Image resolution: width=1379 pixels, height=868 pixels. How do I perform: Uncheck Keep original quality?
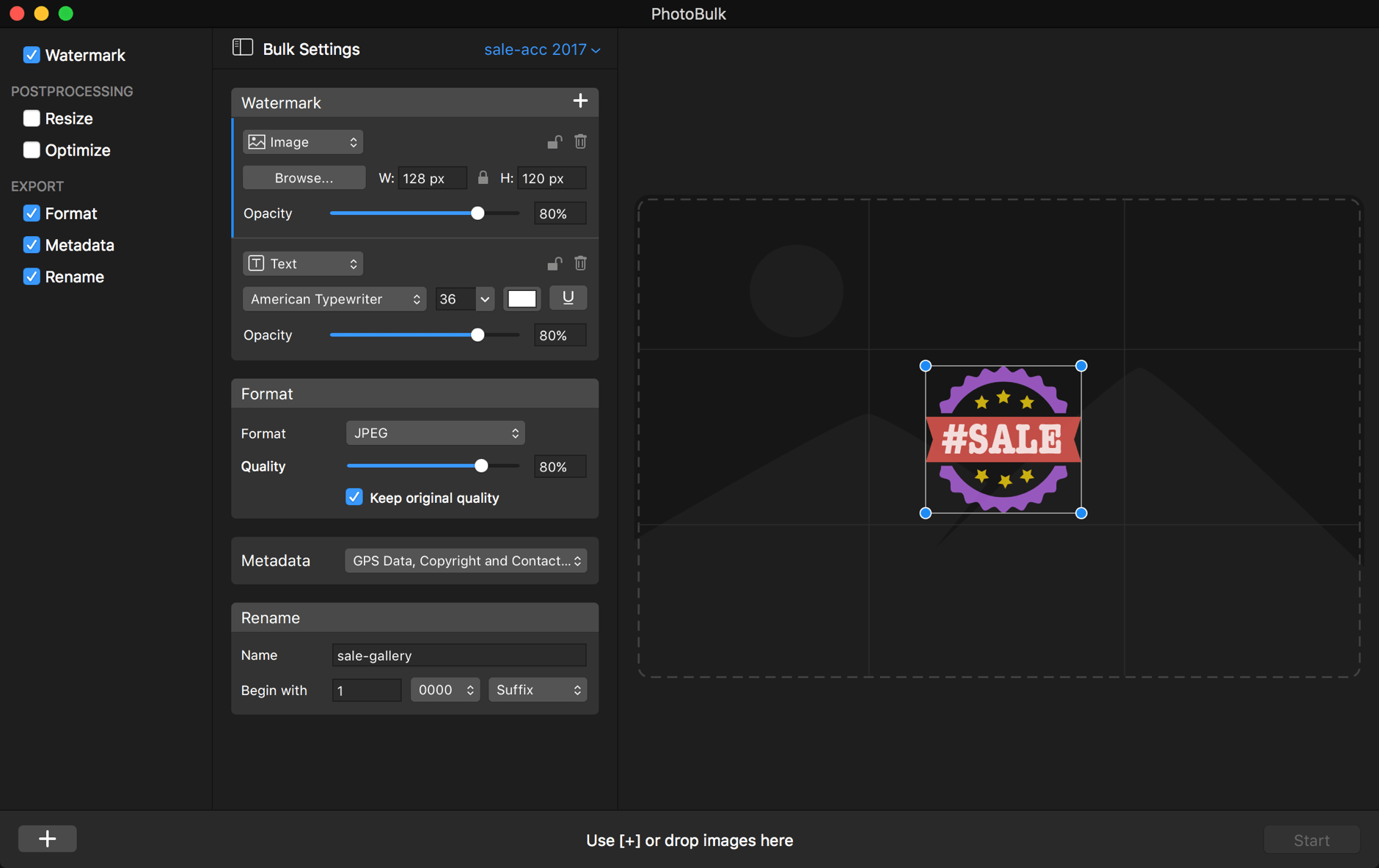pos(354,497)
